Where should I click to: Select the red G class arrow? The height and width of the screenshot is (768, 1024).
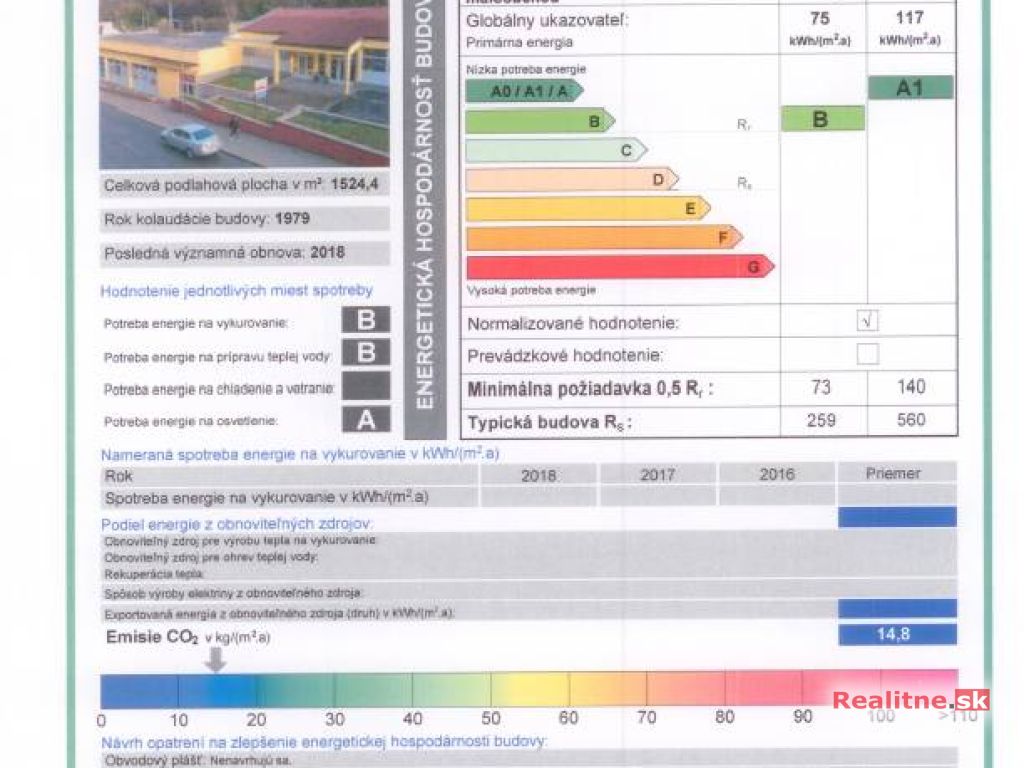620,267
